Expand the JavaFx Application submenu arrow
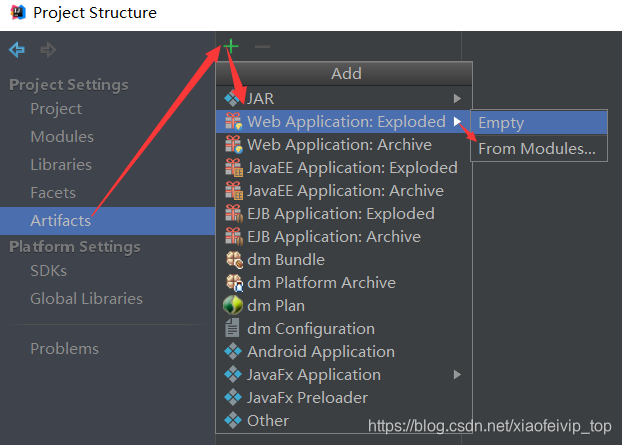The image size is (622, 445). pos(457,374)
